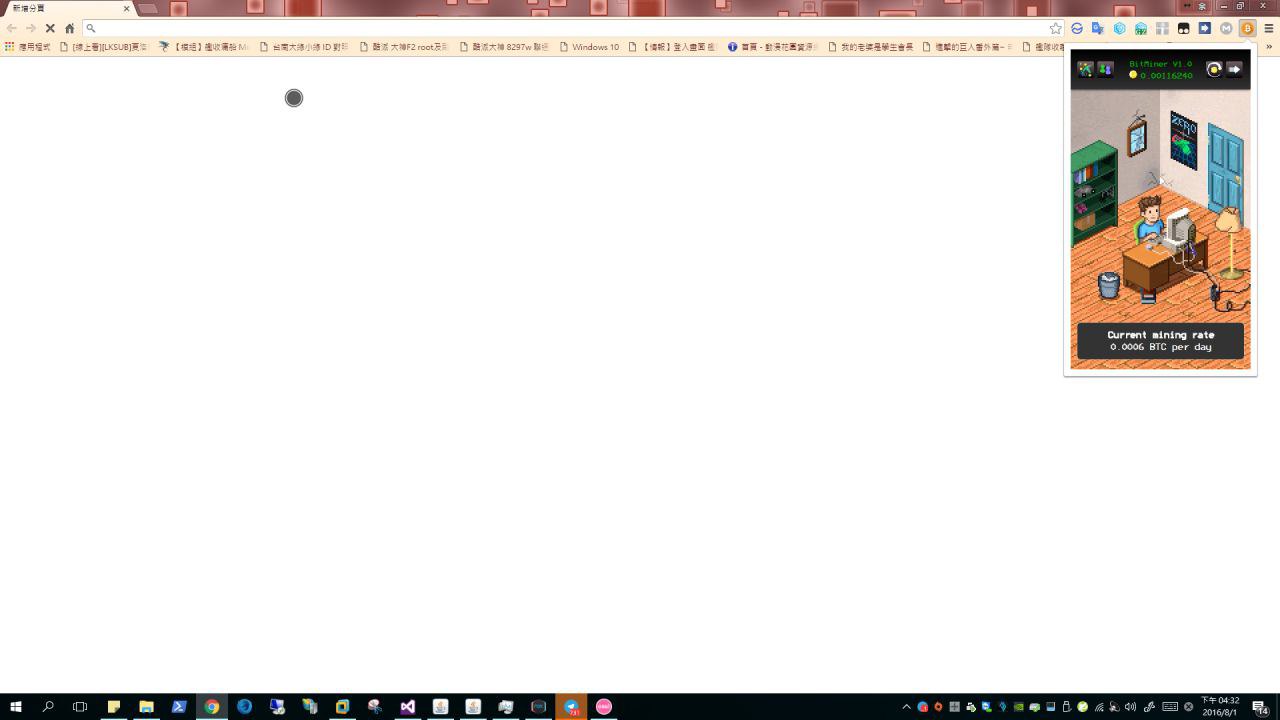Open the Tampermonkey extension icon
Viewport: 1280px width, 720px height.
point(1183,28)
